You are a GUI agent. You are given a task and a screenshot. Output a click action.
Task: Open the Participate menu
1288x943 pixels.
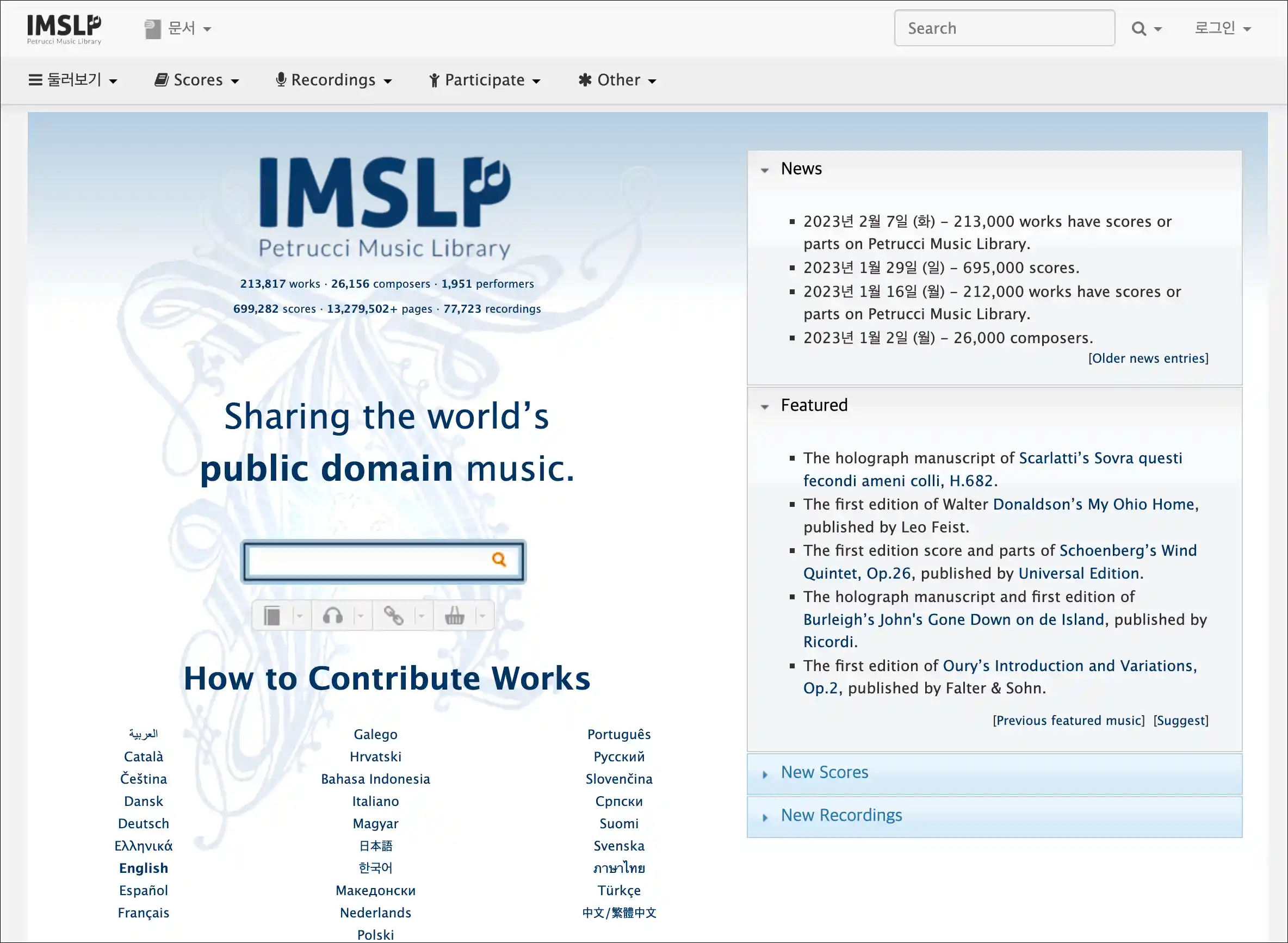click(x=485, y=80)
